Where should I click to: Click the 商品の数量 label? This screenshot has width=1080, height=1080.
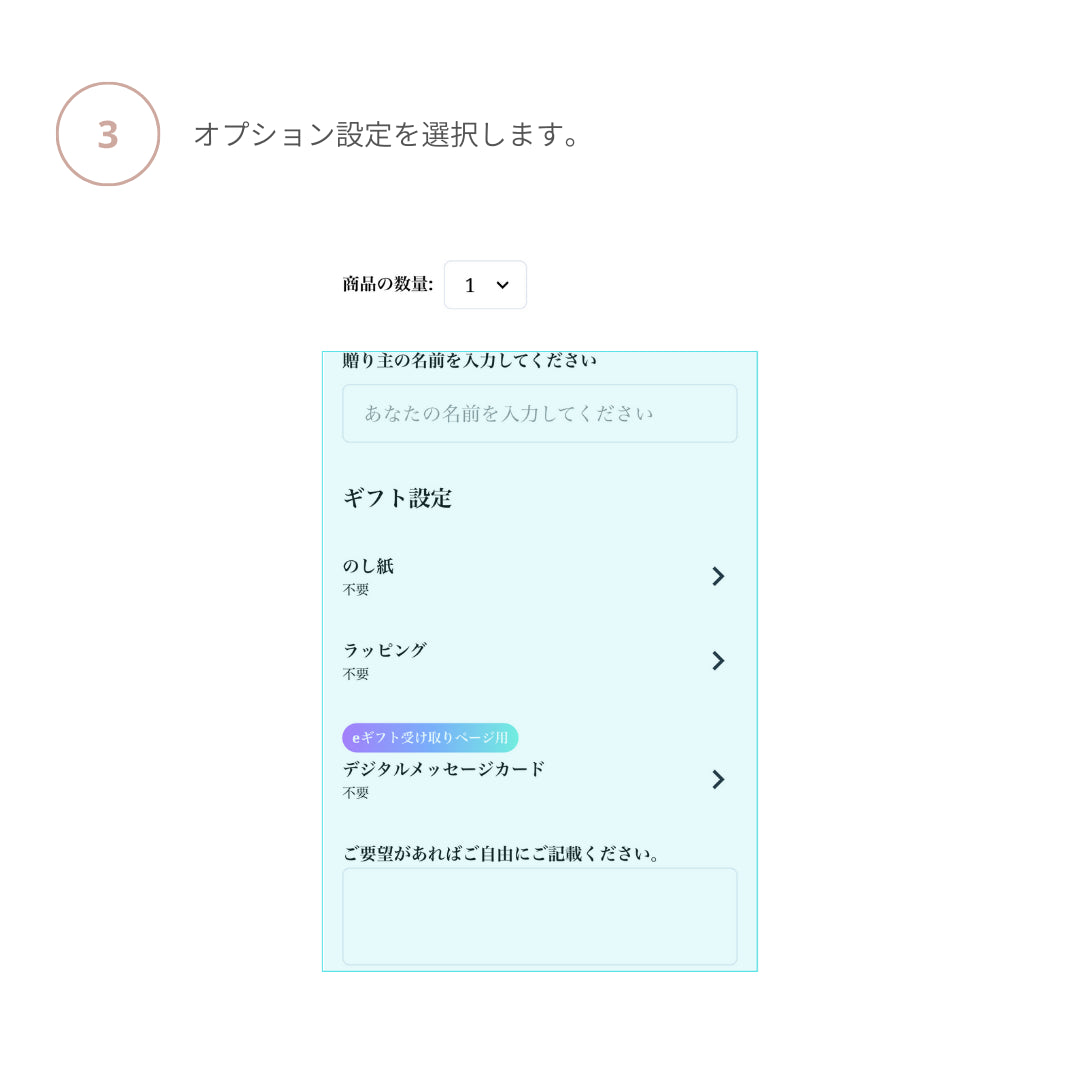(x=387, y=285)
